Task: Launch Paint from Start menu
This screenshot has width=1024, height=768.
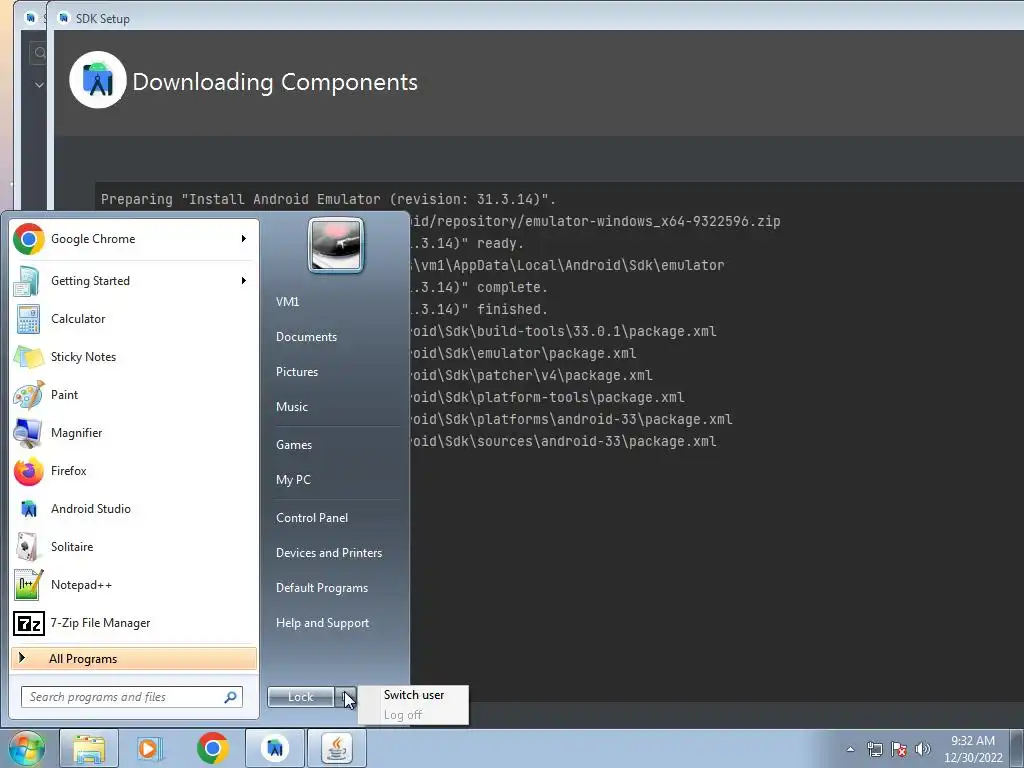Action: pos(134,394)
